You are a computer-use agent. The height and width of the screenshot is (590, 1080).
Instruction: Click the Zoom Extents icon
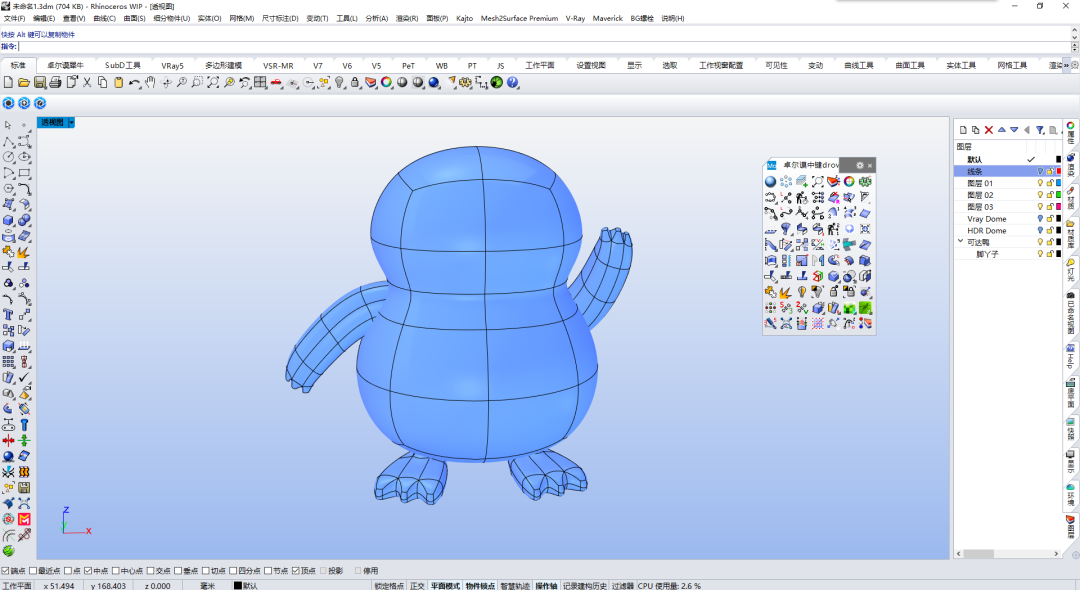(213, 83)
